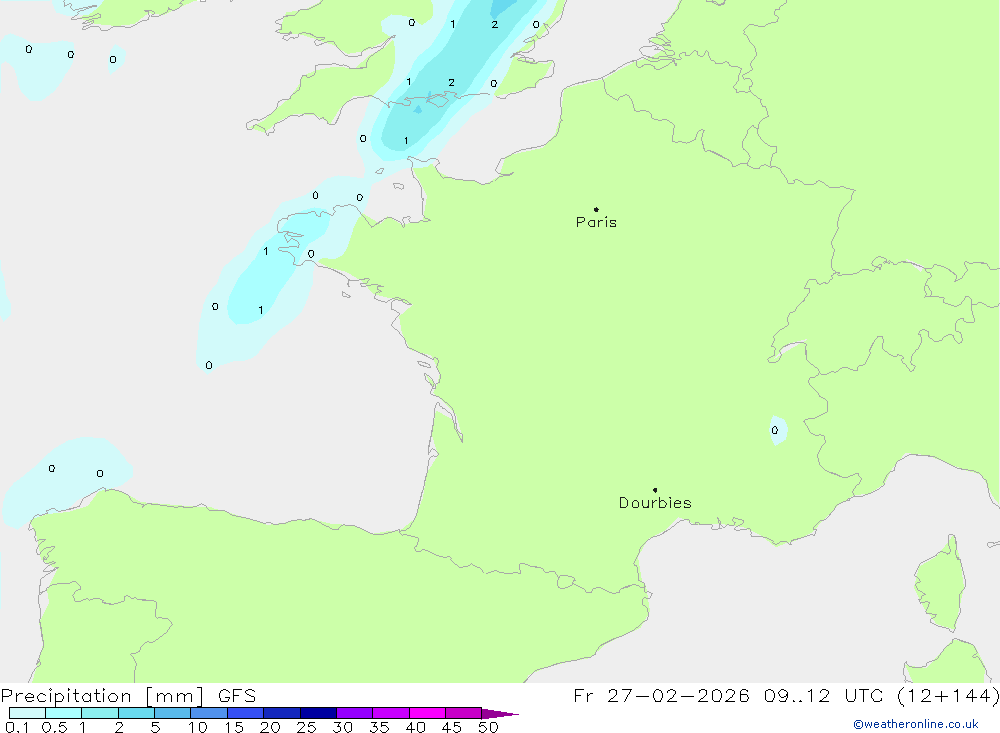Pick the 15–20 mm royal-blue legend swatch

pyautogui.click(x=246, y=713)
